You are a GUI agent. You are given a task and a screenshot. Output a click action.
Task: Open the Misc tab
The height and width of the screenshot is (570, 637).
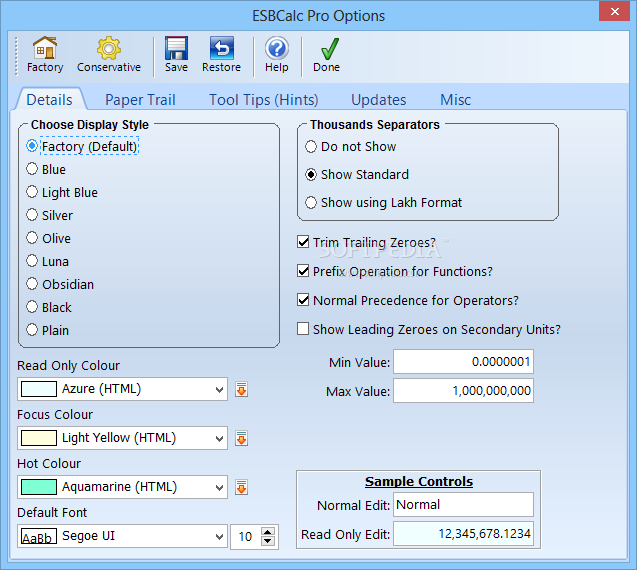(455, 100)
